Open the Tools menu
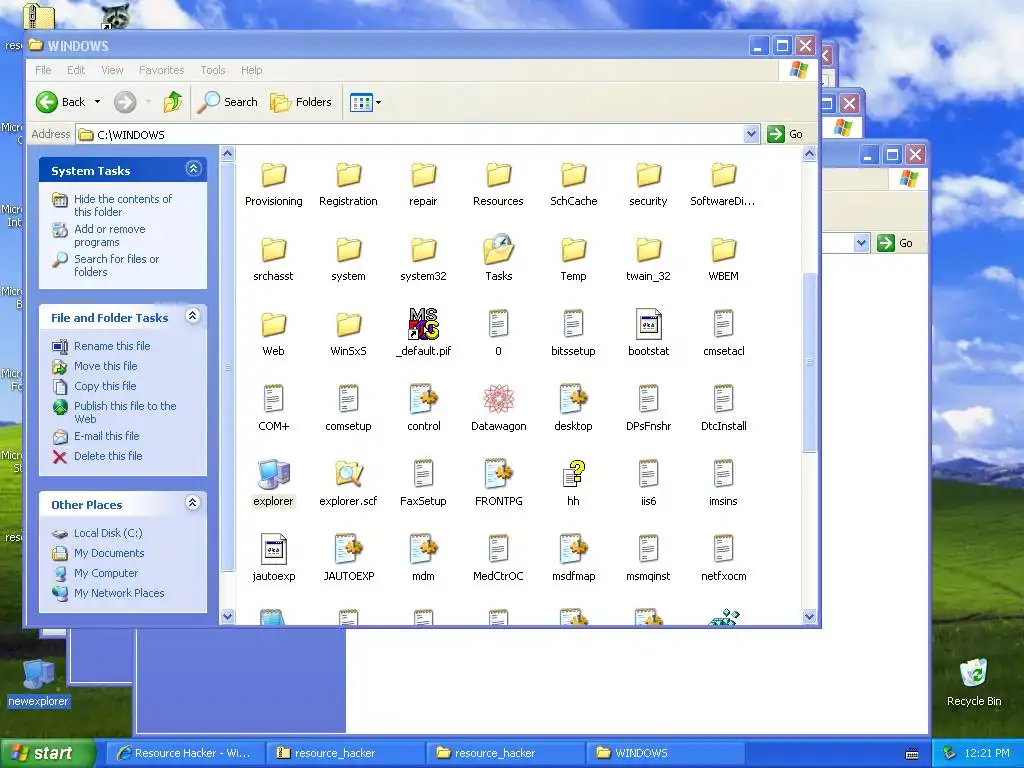 tap(213, 70)
